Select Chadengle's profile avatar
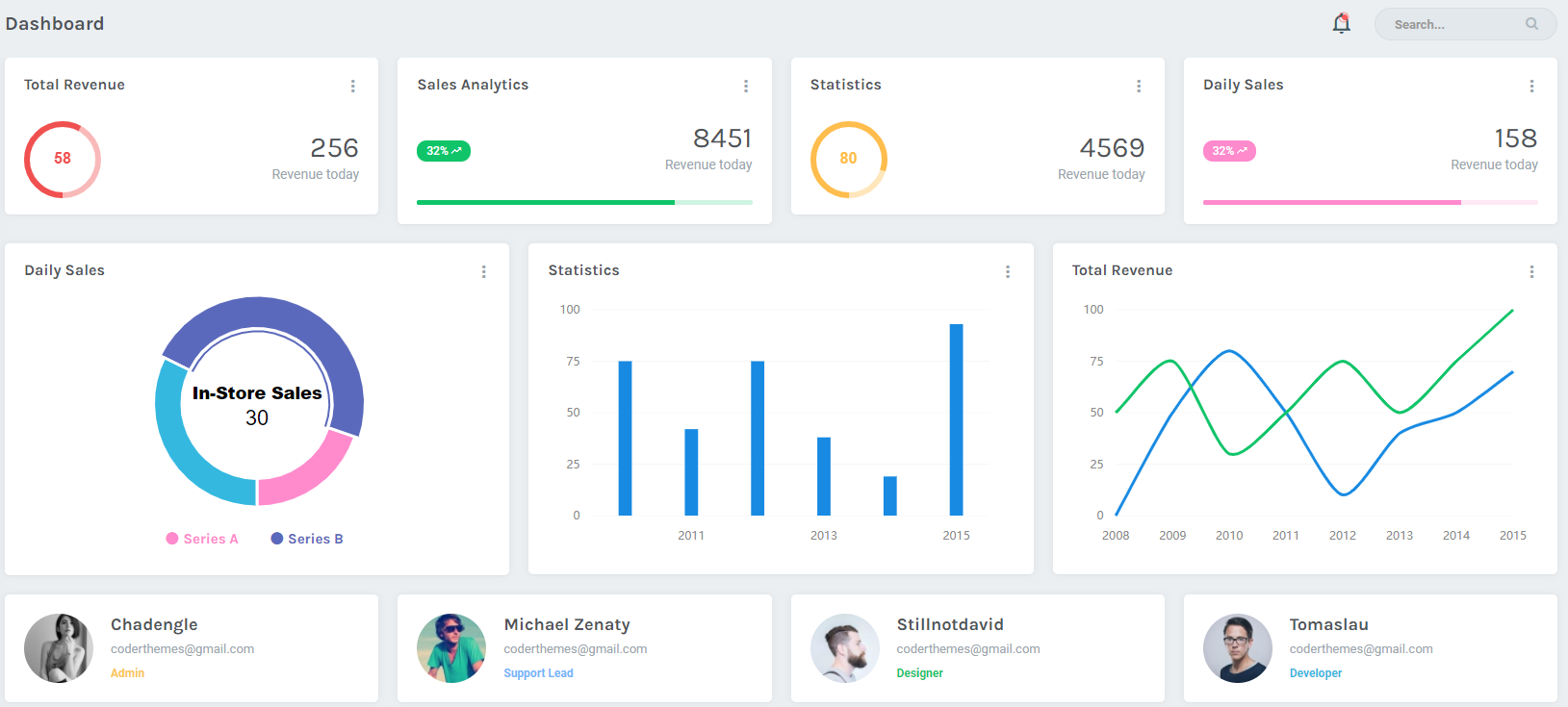The image size is (1568, 707). [x=59, y=648]
